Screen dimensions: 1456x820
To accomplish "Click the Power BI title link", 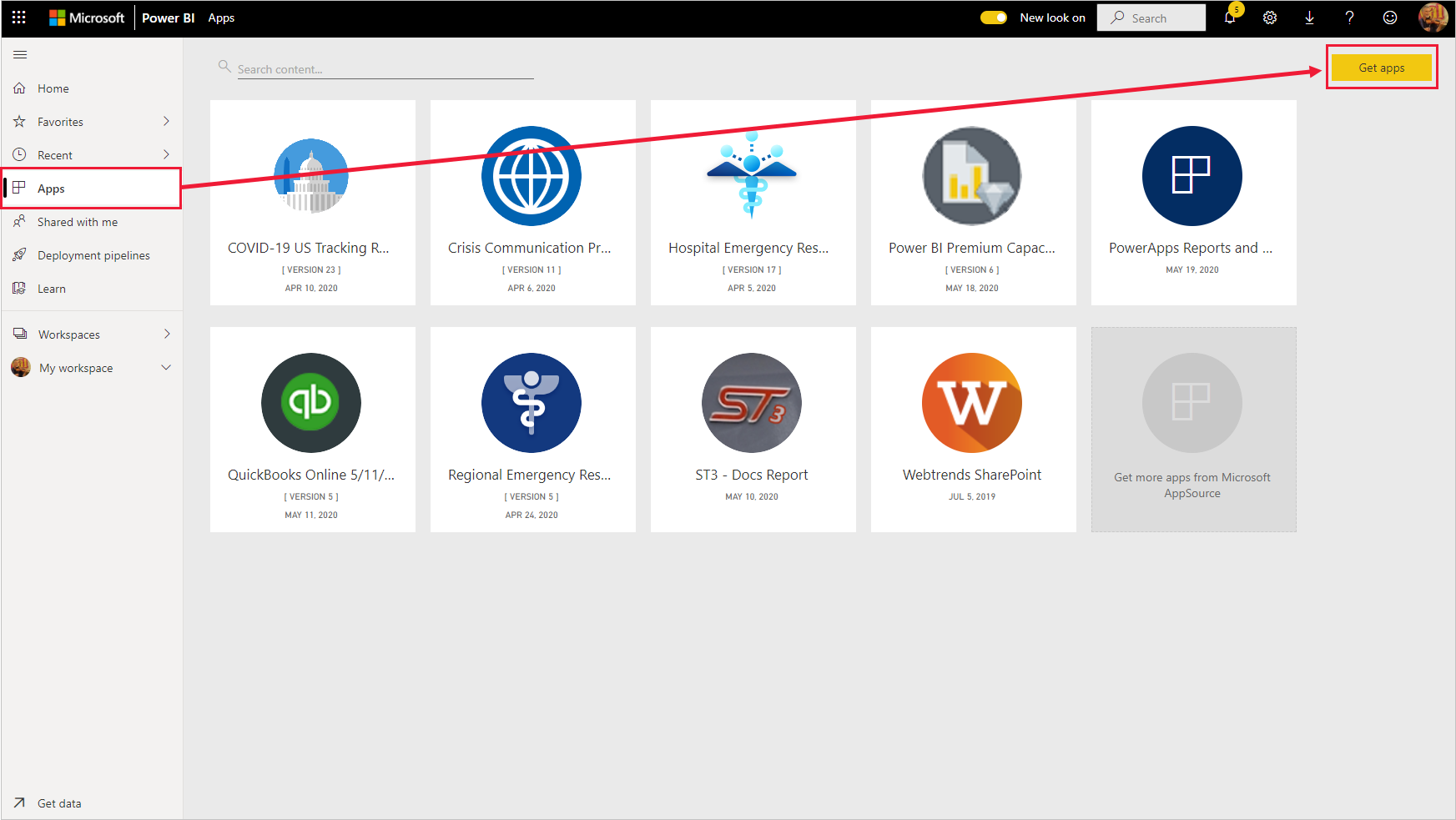I will point(168,18).
